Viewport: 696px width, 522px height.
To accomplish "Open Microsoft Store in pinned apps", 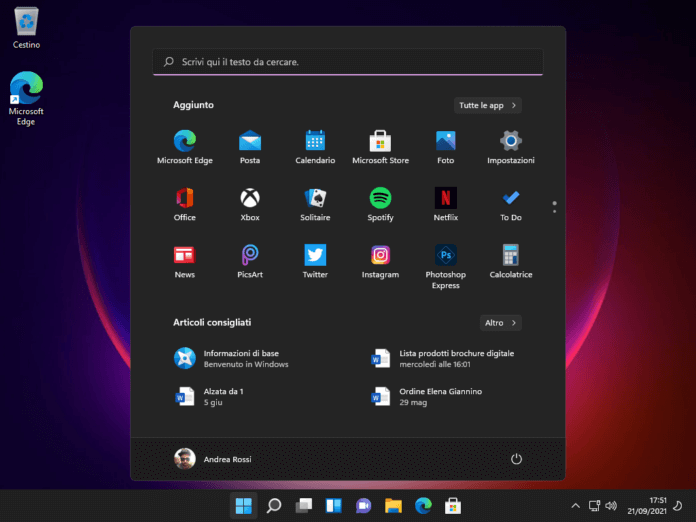I will [380, 147].
